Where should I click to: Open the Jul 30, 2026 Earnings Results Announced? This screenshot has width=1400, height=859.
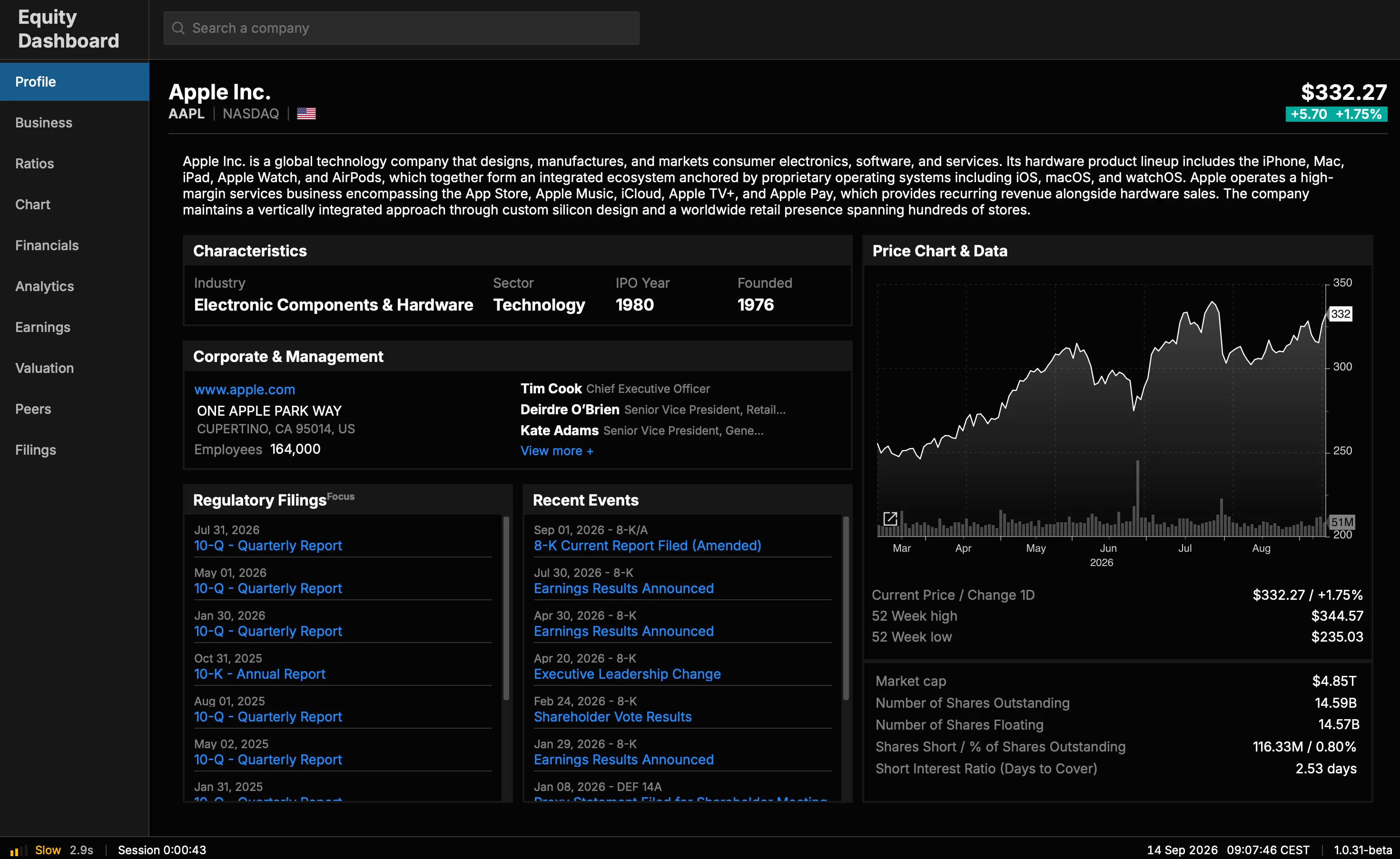tap(623, 588)
